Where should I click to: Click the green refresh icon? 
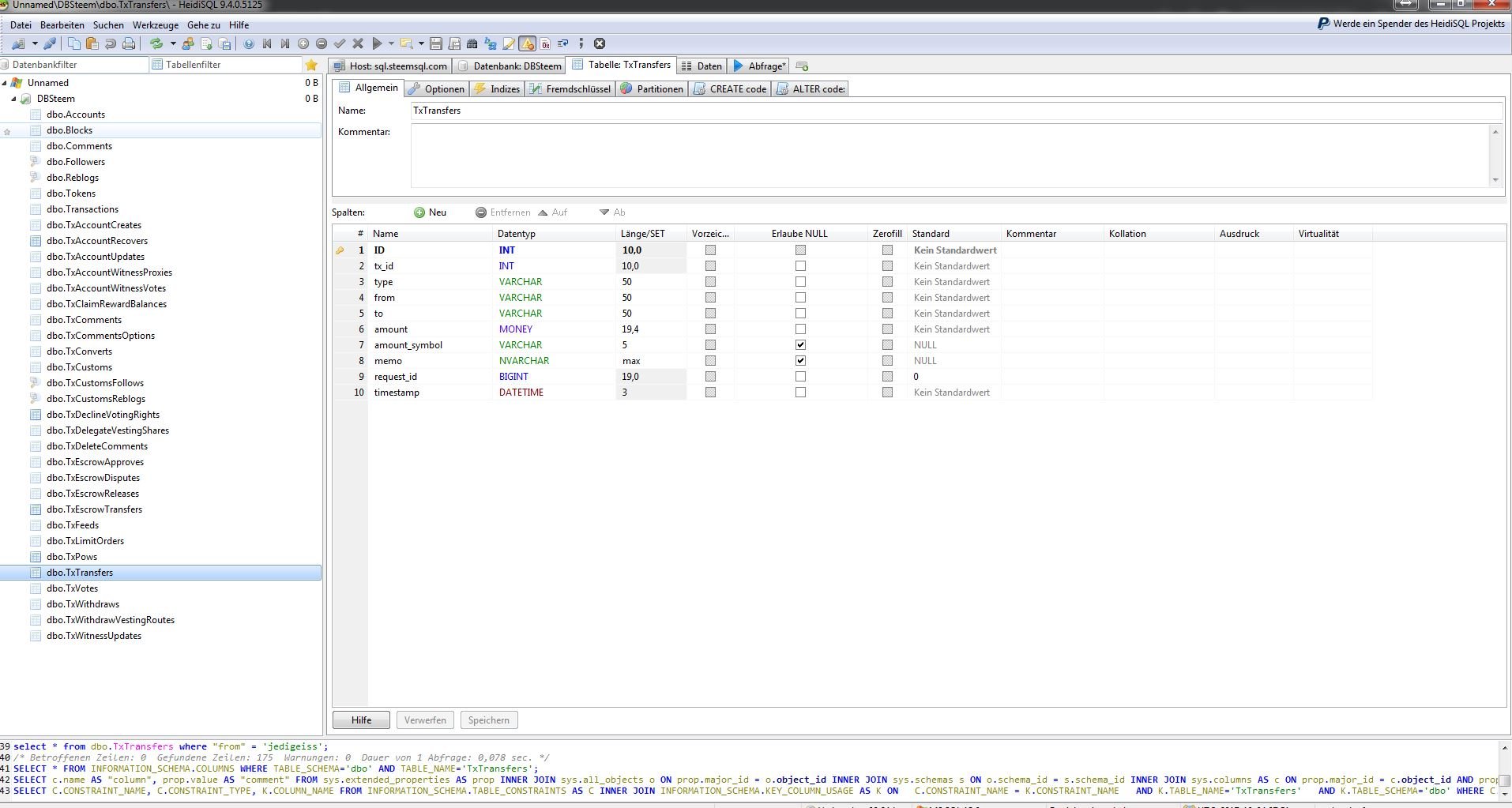(x=156, y=43)
